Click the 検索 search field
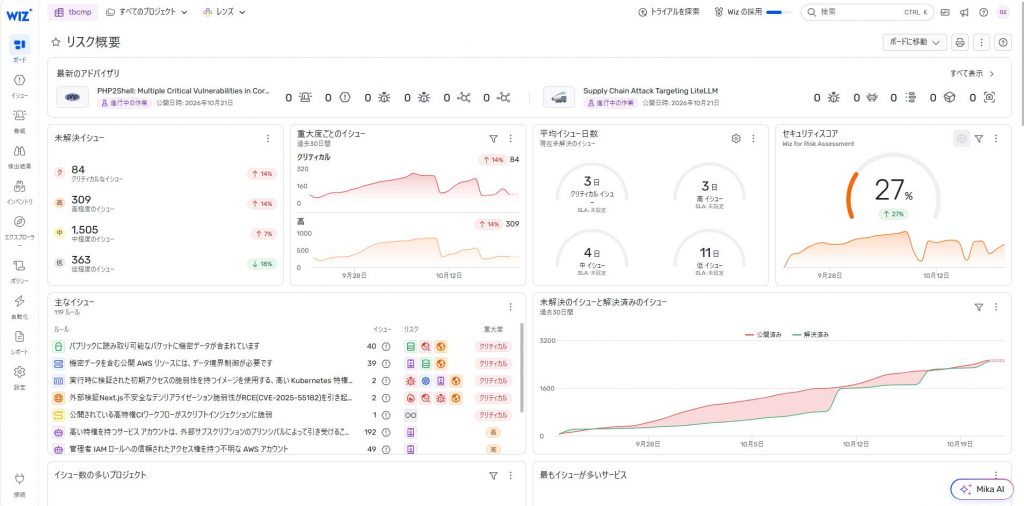 click(x=867, y=12)
